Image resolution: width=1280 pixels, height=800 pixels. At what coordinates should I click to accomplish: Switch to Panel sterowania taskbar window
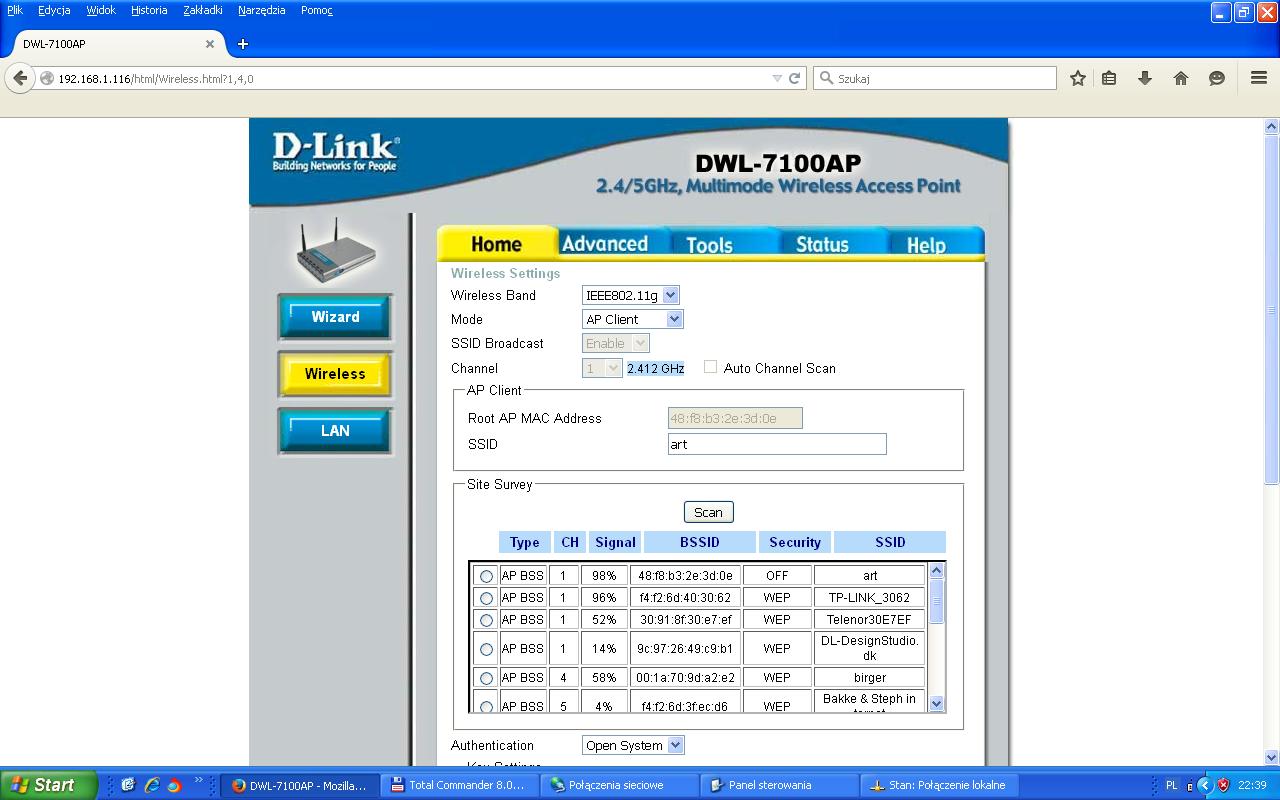pos(781,785)
